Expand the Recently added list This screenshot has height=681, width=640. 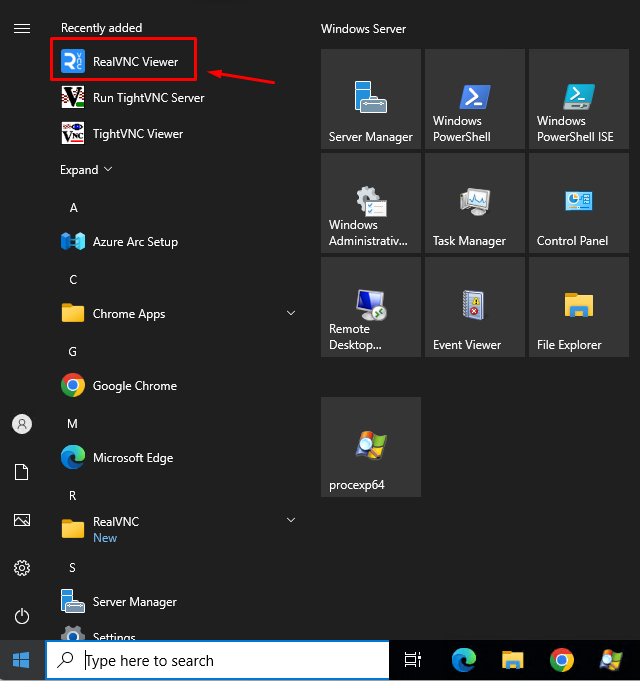point(86,170)
